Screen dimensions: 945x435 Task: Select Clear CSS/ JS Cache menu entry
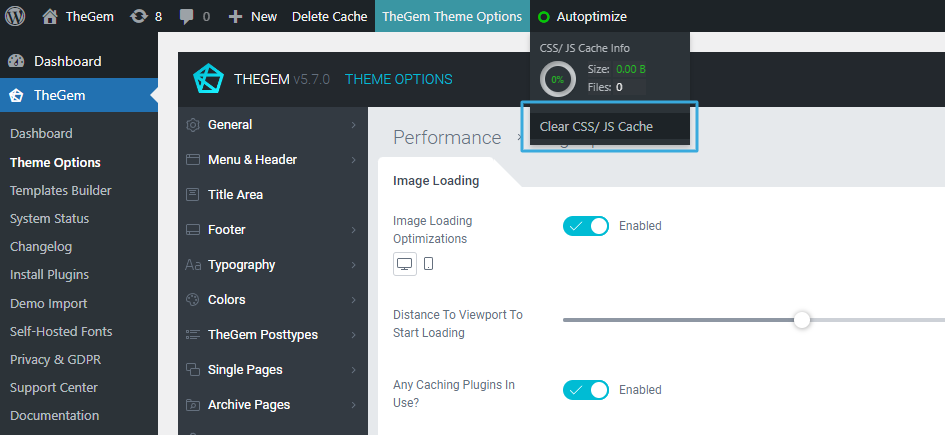[596, 127]
